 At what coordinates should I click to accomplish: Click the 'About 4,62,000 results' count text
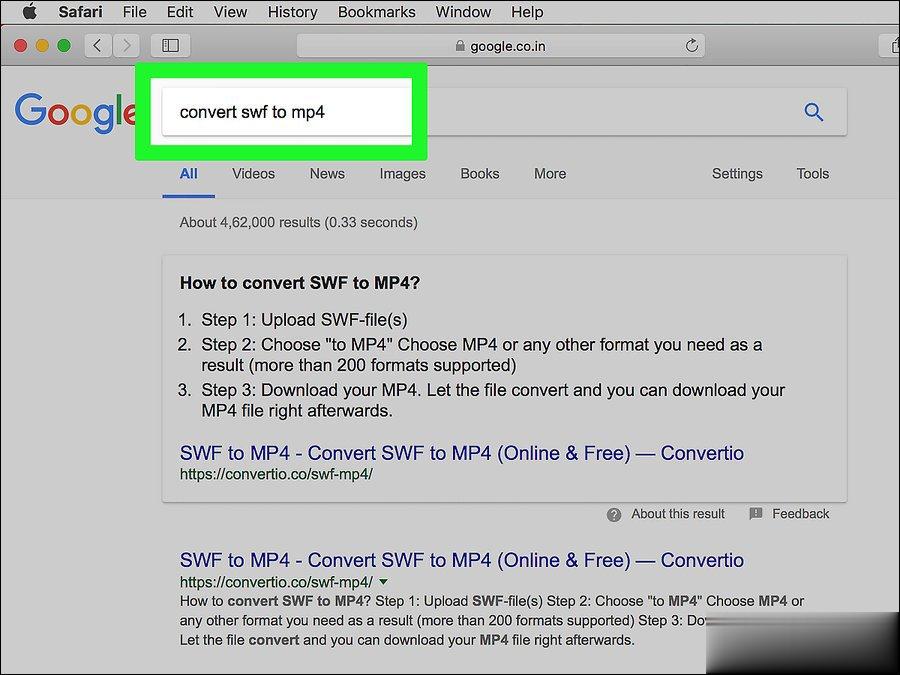coord(298,223)
